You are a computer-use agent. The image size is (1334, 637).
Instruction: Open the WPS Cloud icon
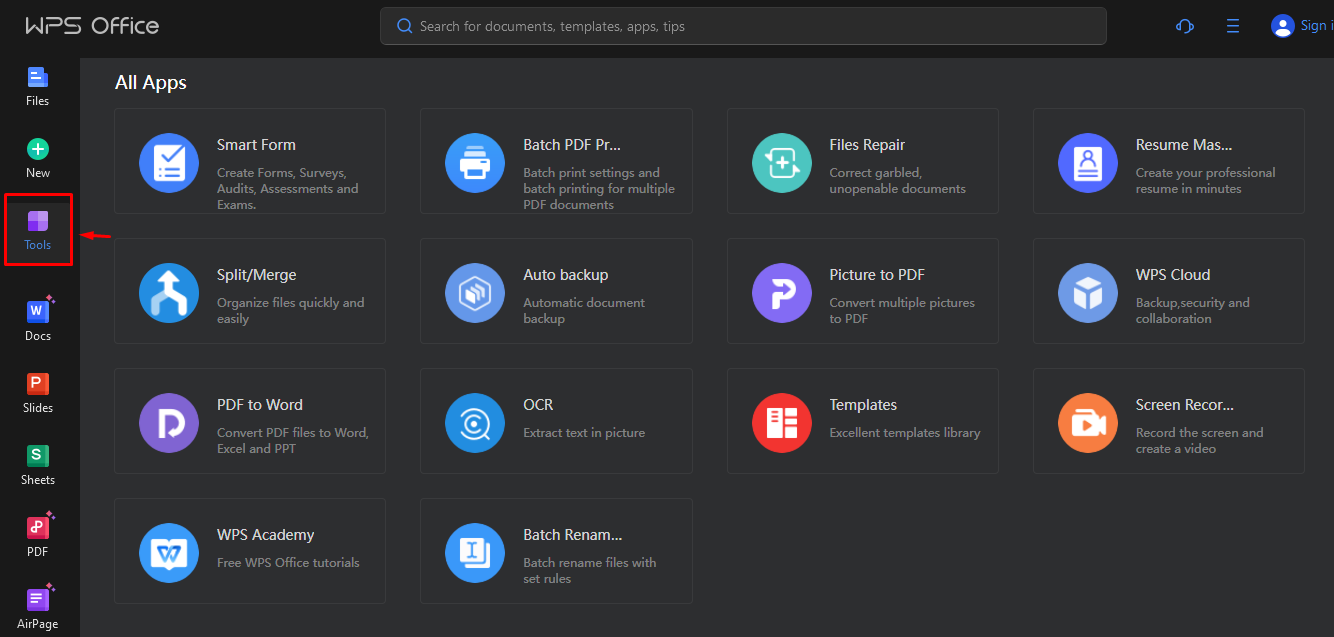click(1087, 292)
